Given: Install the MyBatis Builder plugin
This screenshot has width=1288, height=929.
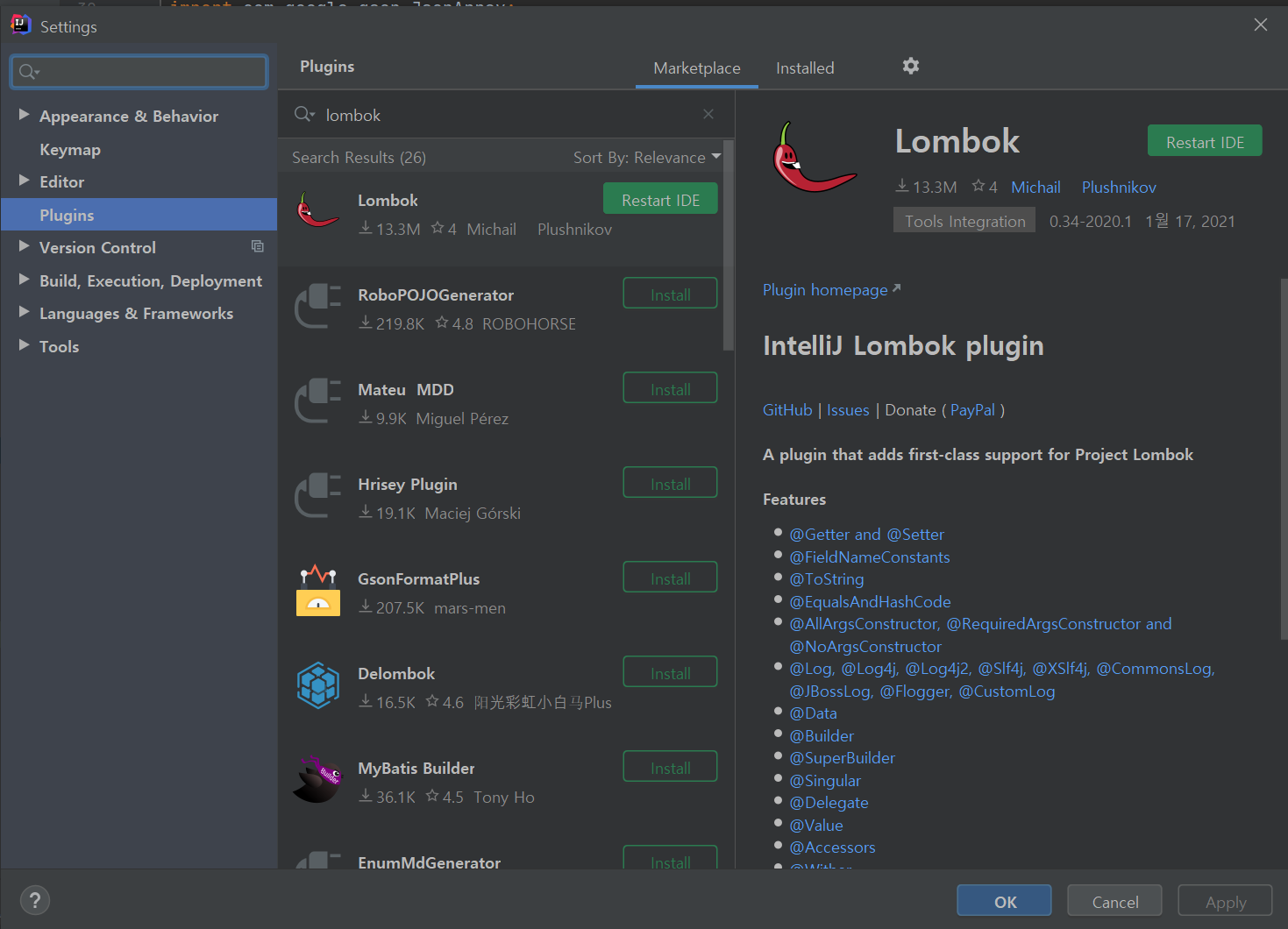Looking at the screenshot, I should click(670, 767).
